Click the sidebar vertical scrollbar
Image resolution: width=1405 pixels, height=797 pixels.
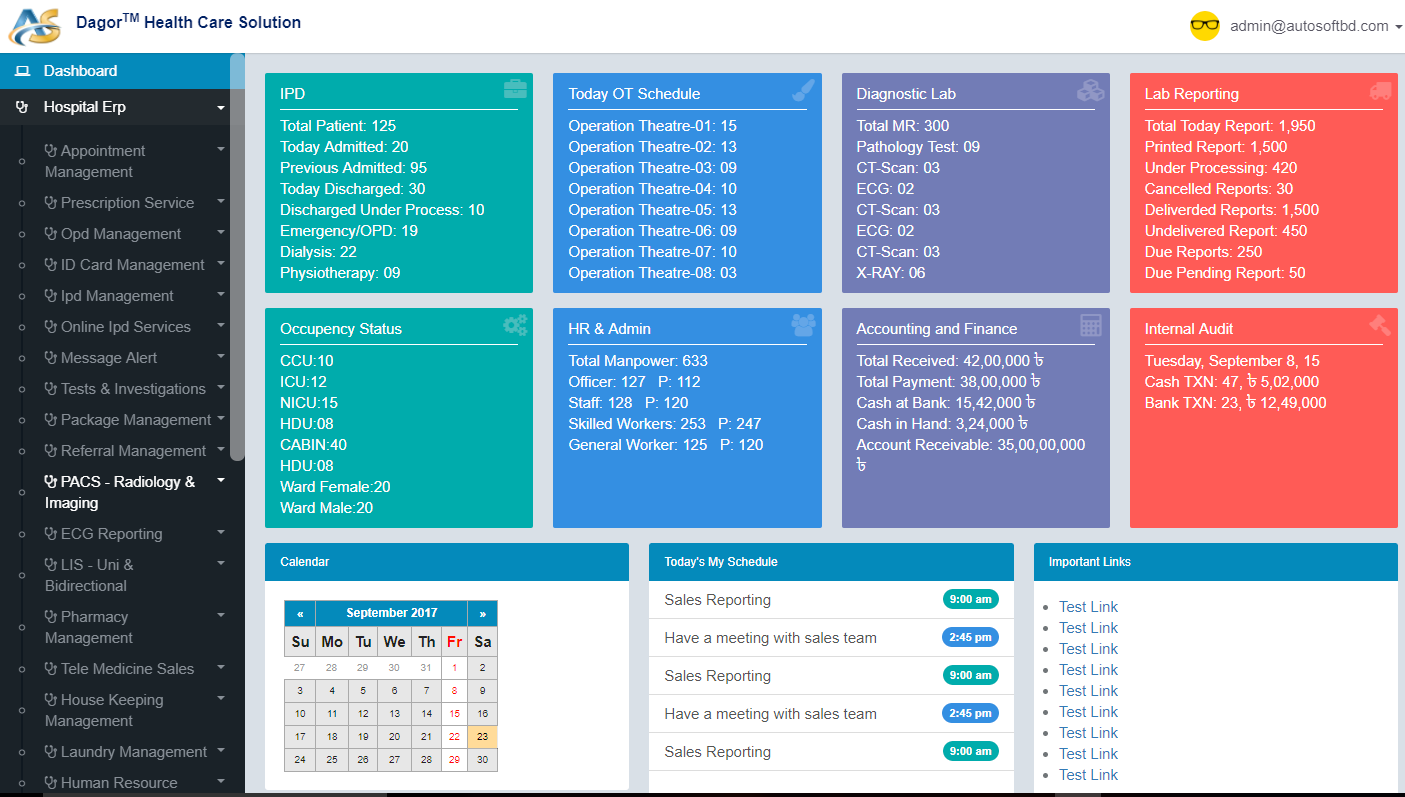[x=237, y=260]
